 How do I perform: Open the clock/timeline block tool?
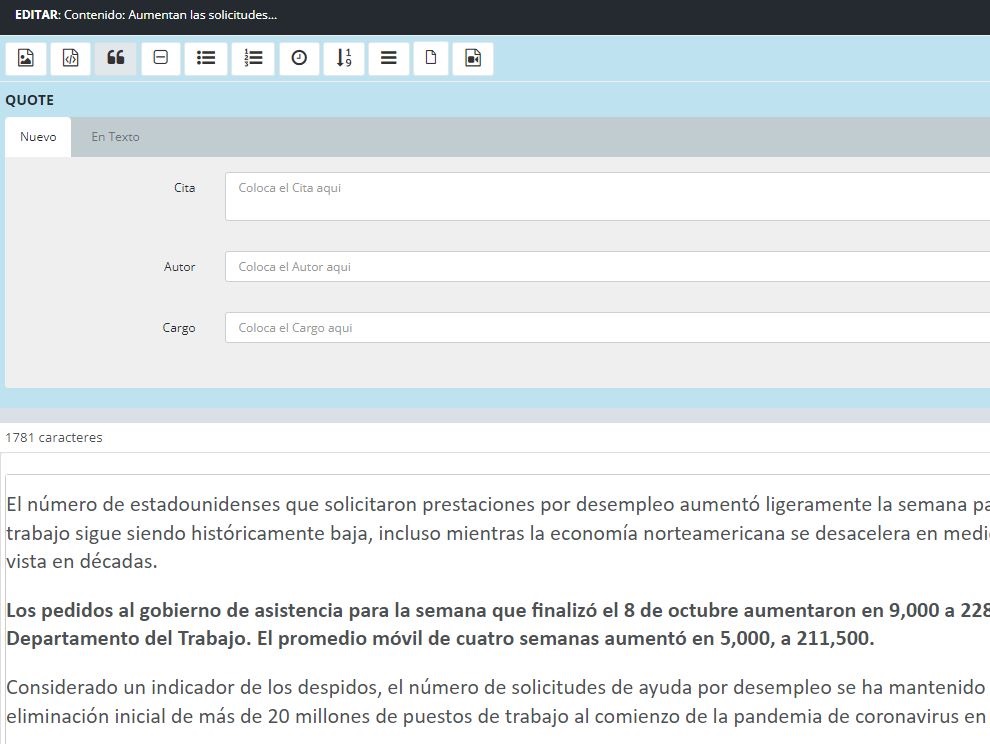pyautogui.click(x=298, y=58)
